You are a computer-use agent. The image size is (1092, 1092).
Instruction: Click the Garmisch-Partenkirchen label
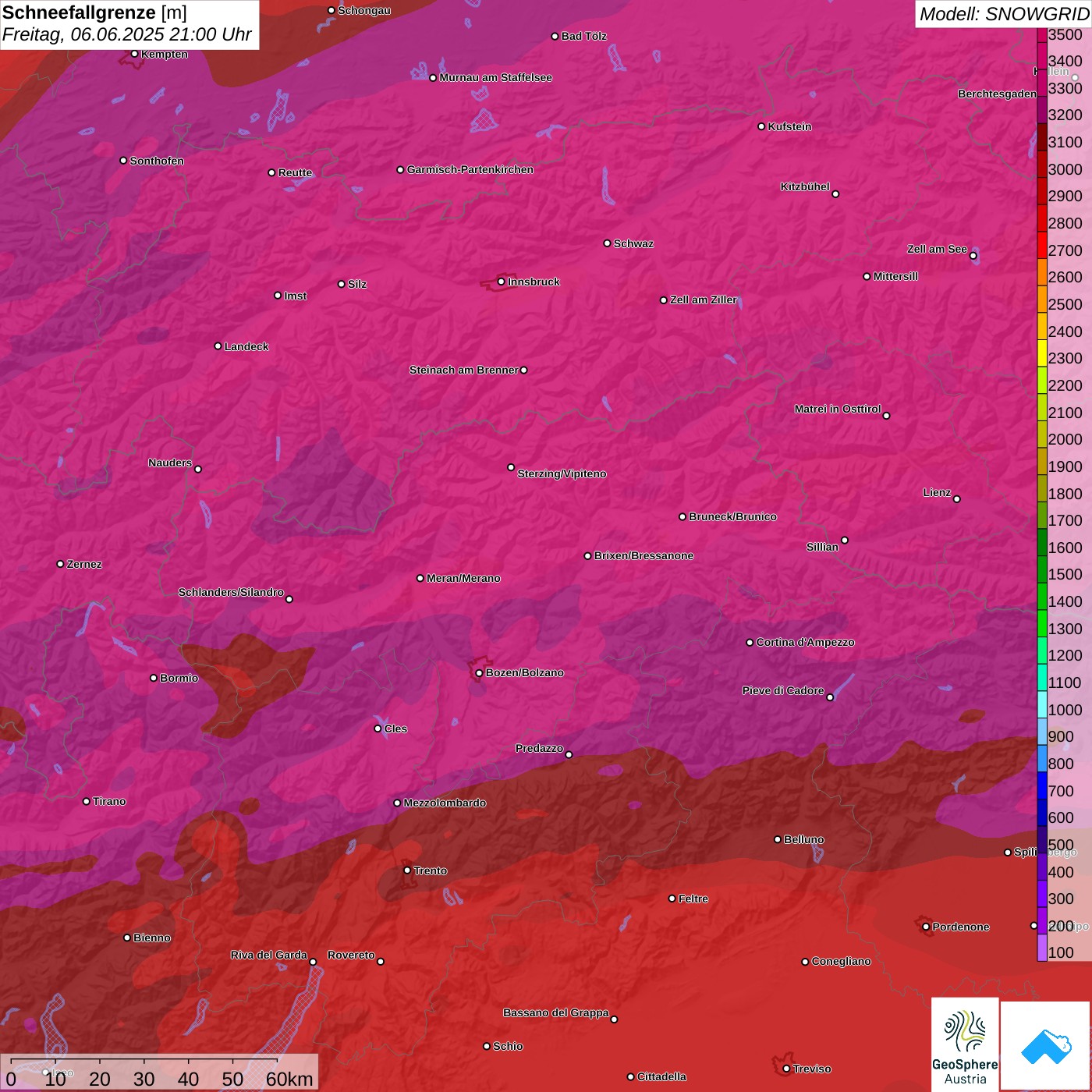pyautogui.click(x=470, y=169)
